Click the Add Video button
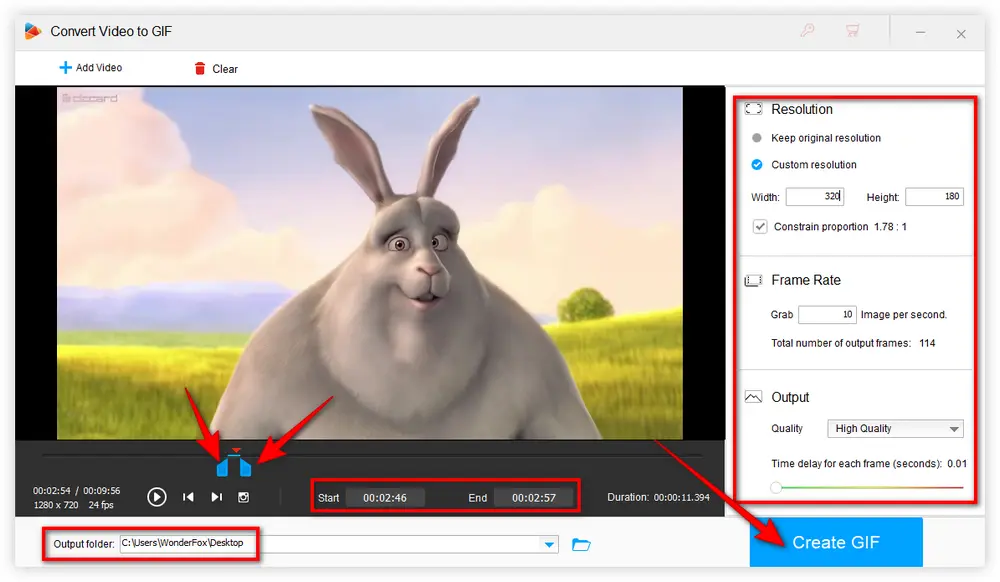Image resolution: width=1000 pixels, height=582 pixels. pos(91,68)
